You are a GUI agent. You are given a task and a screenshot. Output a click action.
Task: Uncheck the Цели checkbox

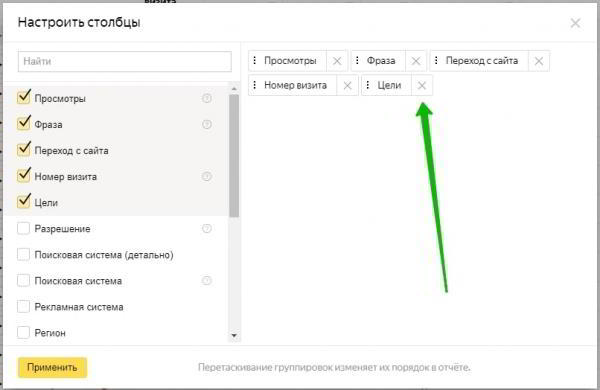click(23, 201)
